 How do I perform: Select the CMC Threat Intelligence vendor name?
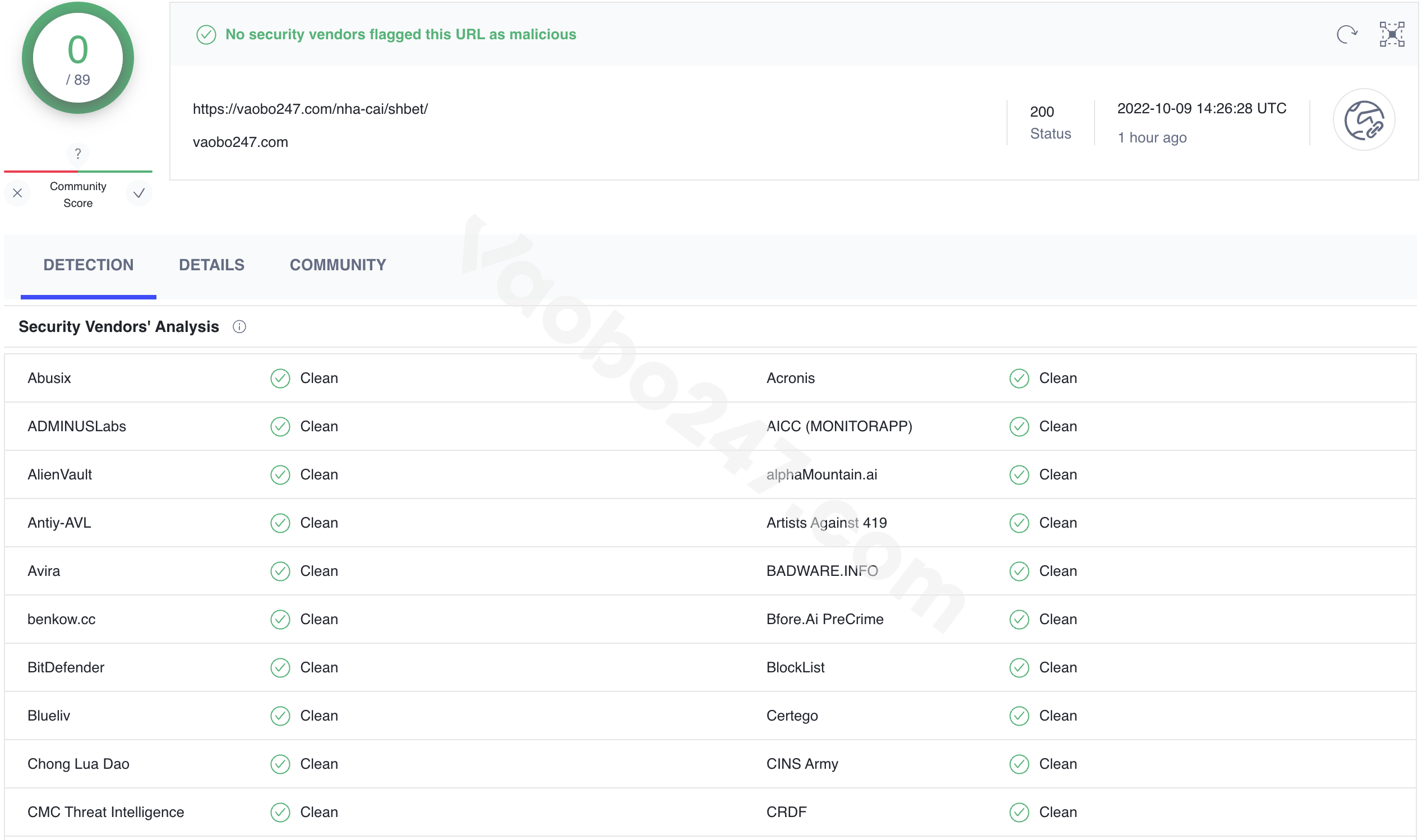tap(106, 812)
